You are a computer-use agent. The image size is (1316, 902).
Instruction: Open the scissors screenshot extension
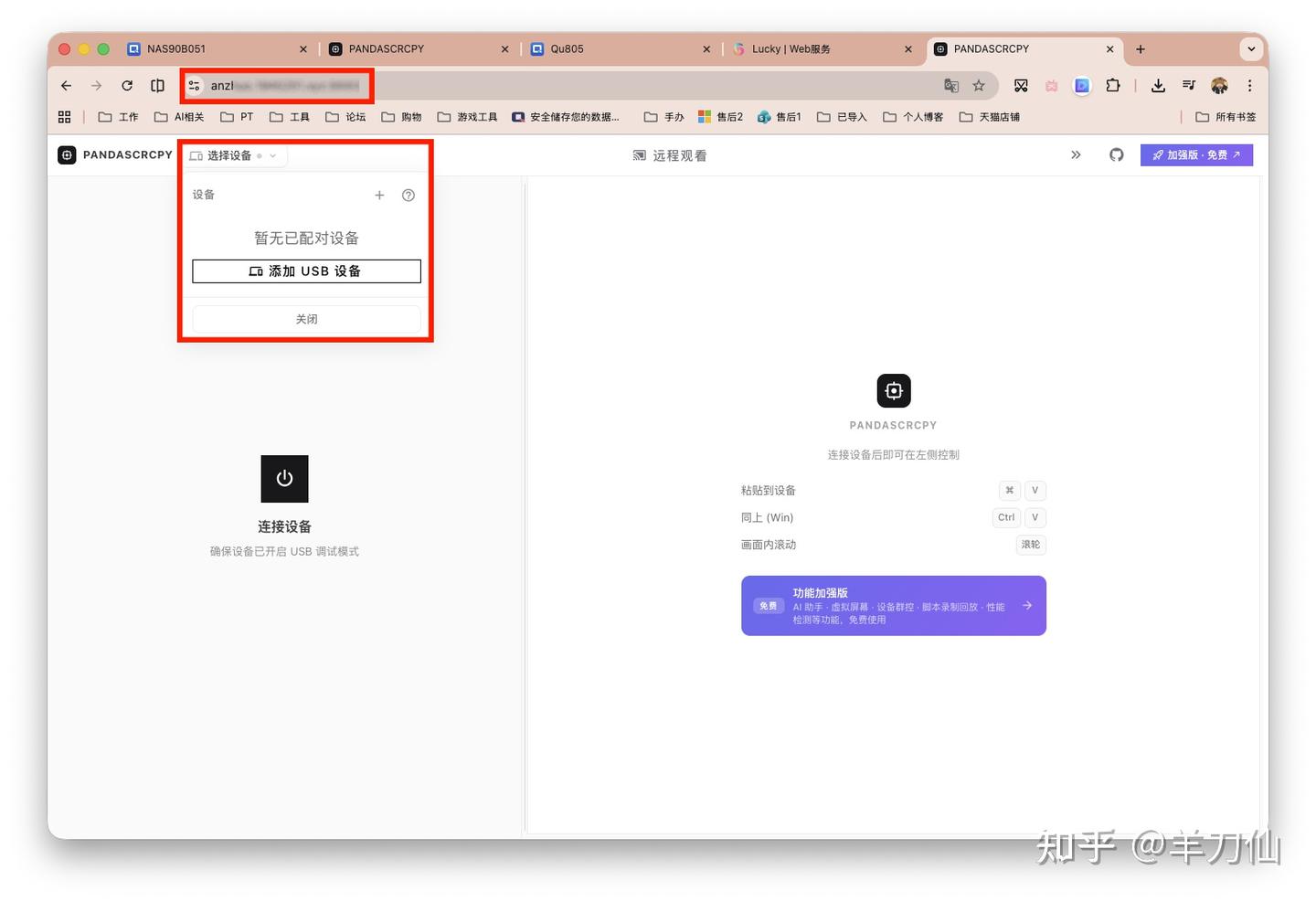point(1021,86)
